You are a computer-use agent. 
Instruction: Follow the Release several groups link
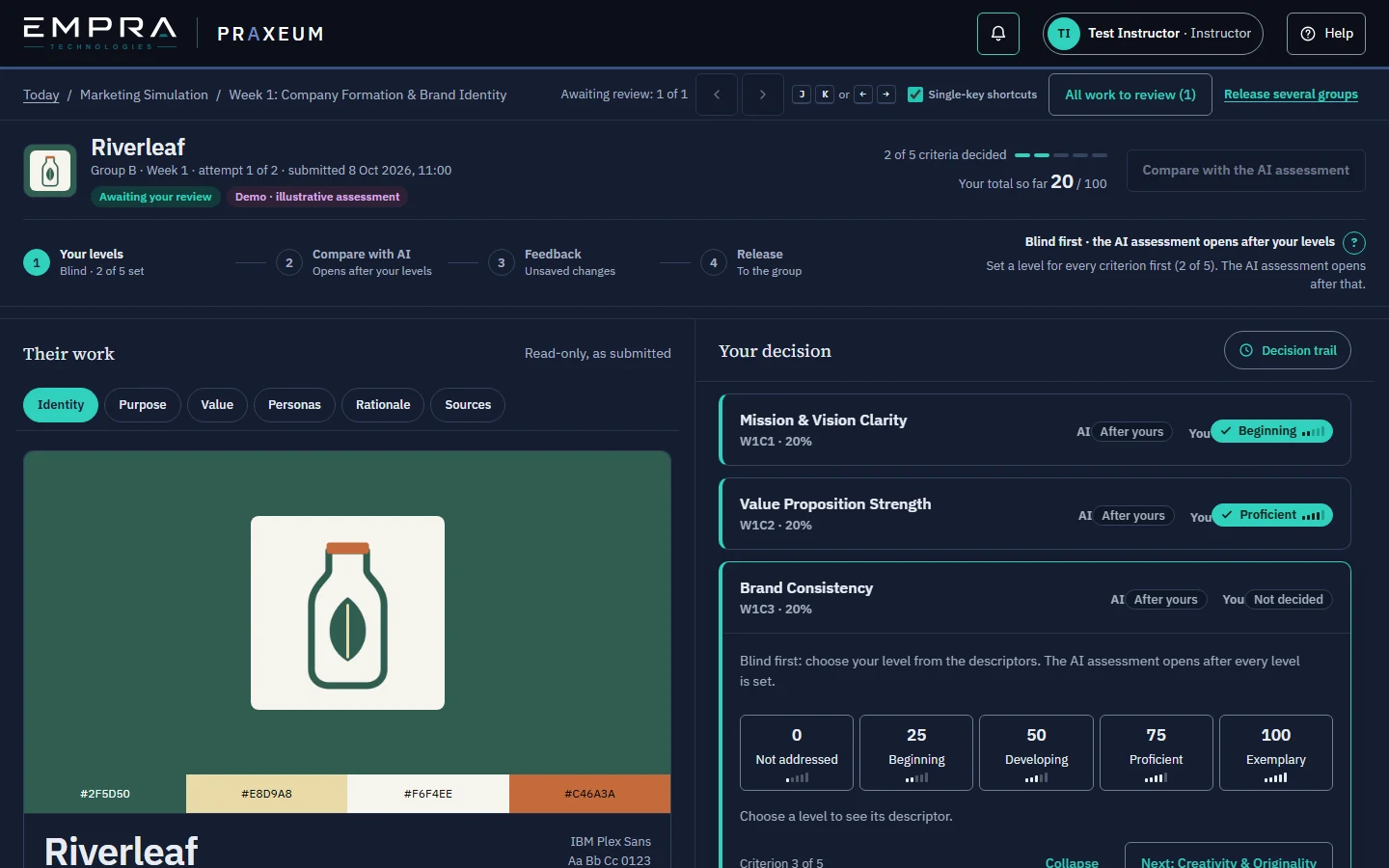[x=1291, y=95]
